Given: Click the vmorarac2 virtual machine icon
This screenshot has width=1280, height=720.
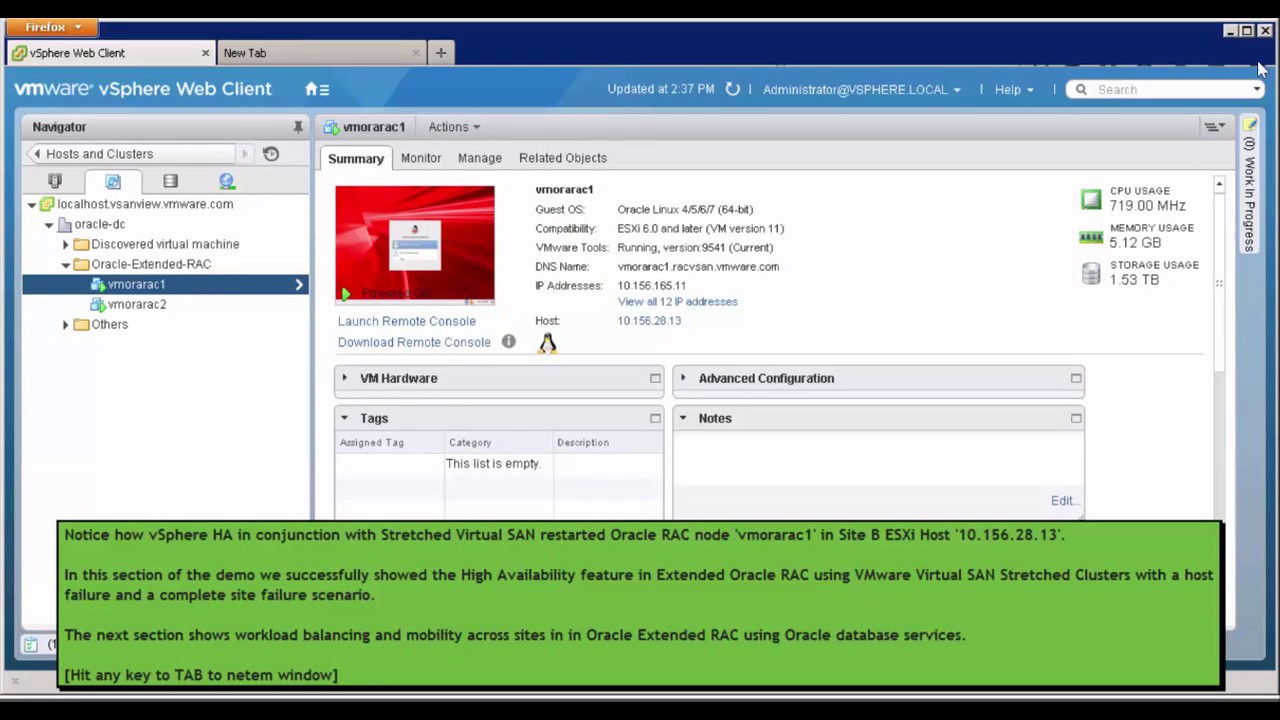Looking at the screenshot, I should (x=98, y=304).
